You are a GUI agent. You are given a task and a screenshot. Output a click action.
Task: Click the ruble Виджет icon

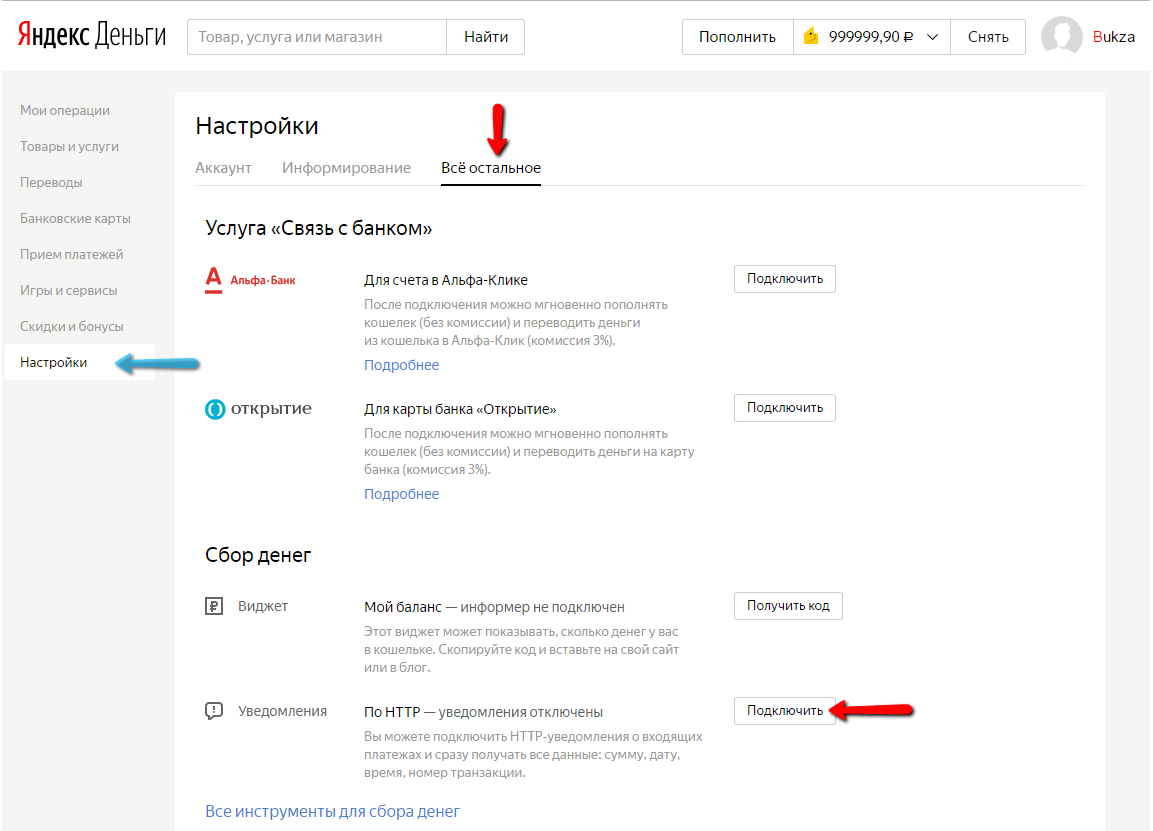pos(213,607)
